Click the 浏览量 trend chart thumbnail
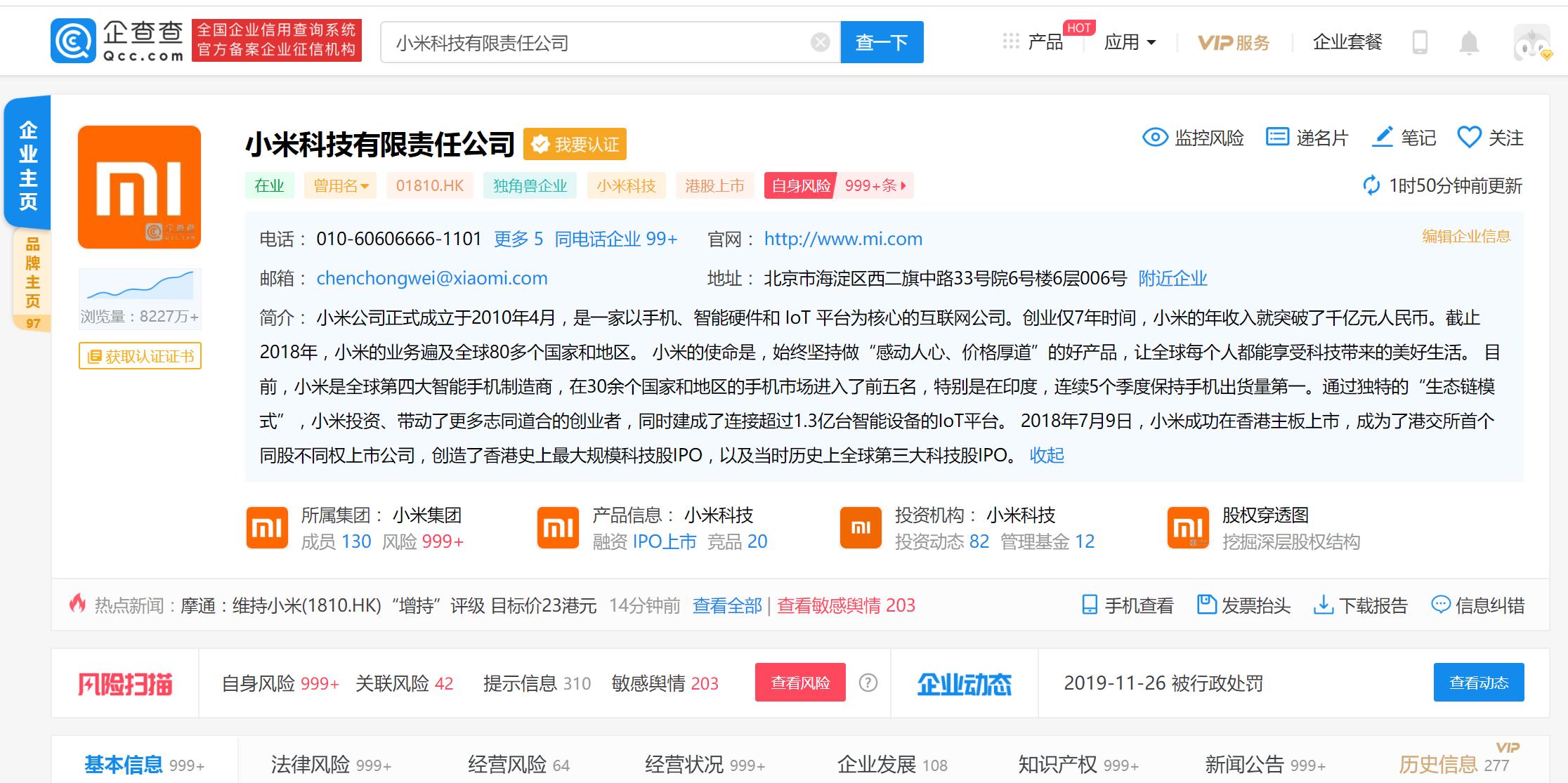Image resolution: width=1568 pixels, height=783 pixels. tap(140, 286)
